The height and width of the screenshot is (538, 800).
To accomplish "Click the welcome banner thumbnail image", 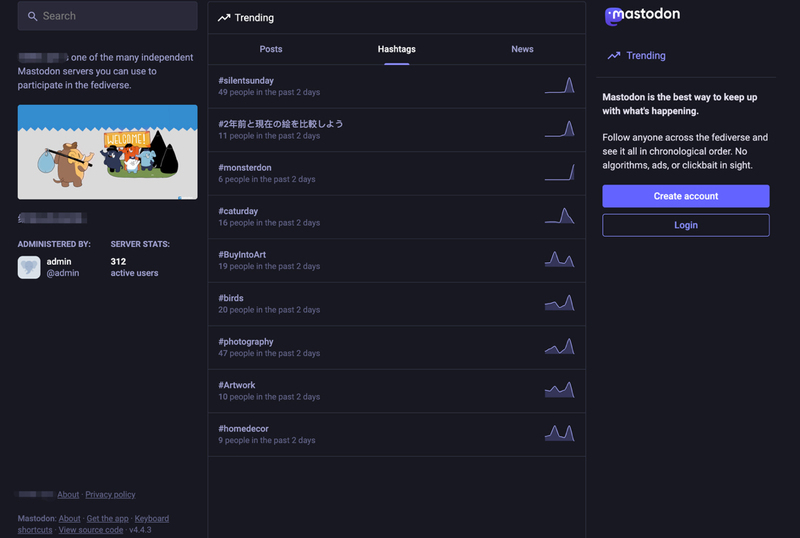I will 108,152.
